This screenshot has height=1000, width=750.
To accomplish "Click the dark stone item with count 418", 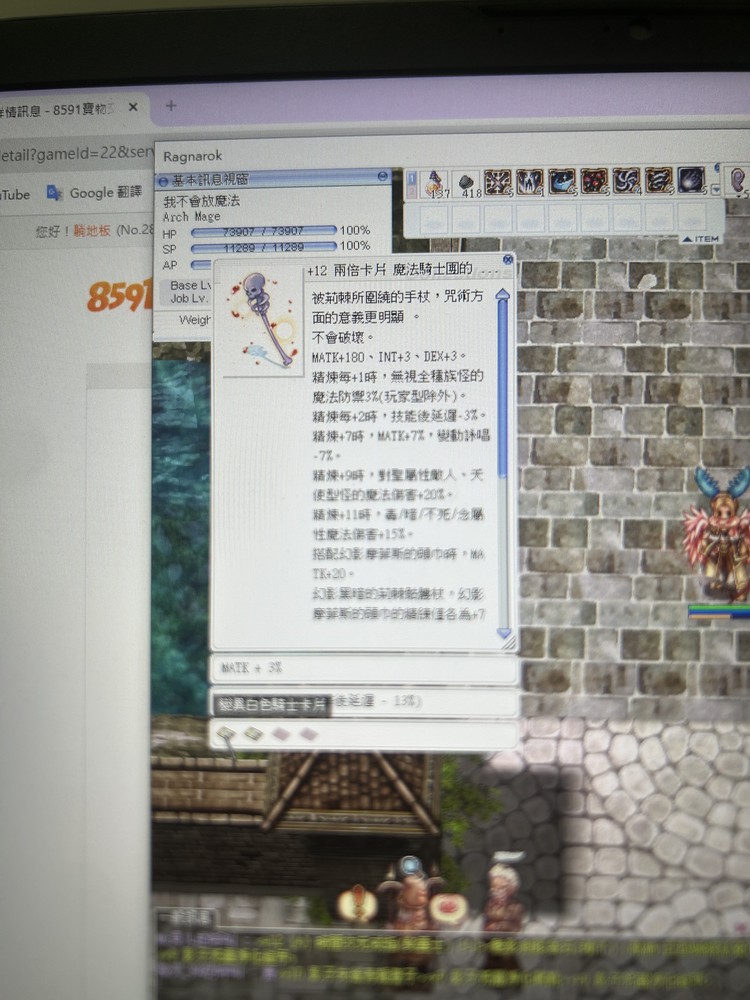I will pos(467,183).
